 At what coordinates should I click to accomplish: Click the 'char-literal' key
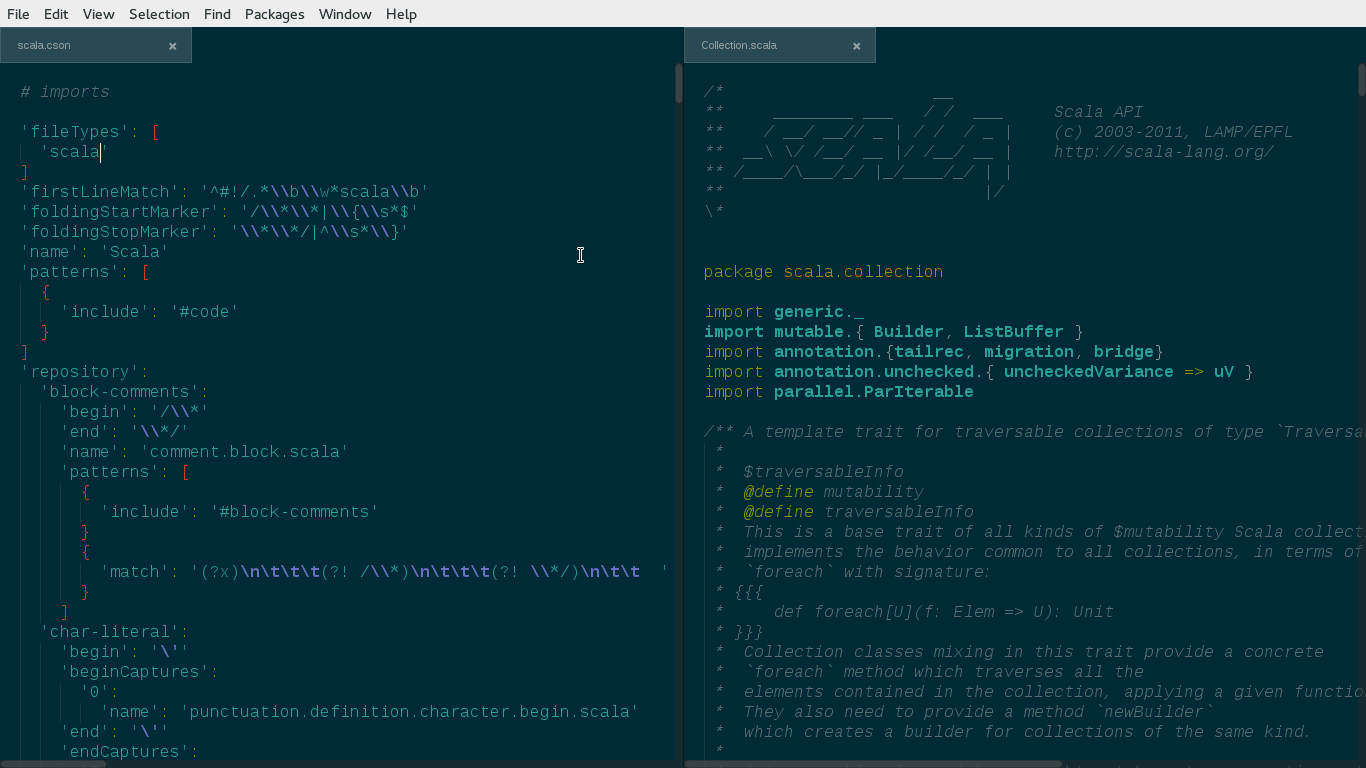point(110,631)
